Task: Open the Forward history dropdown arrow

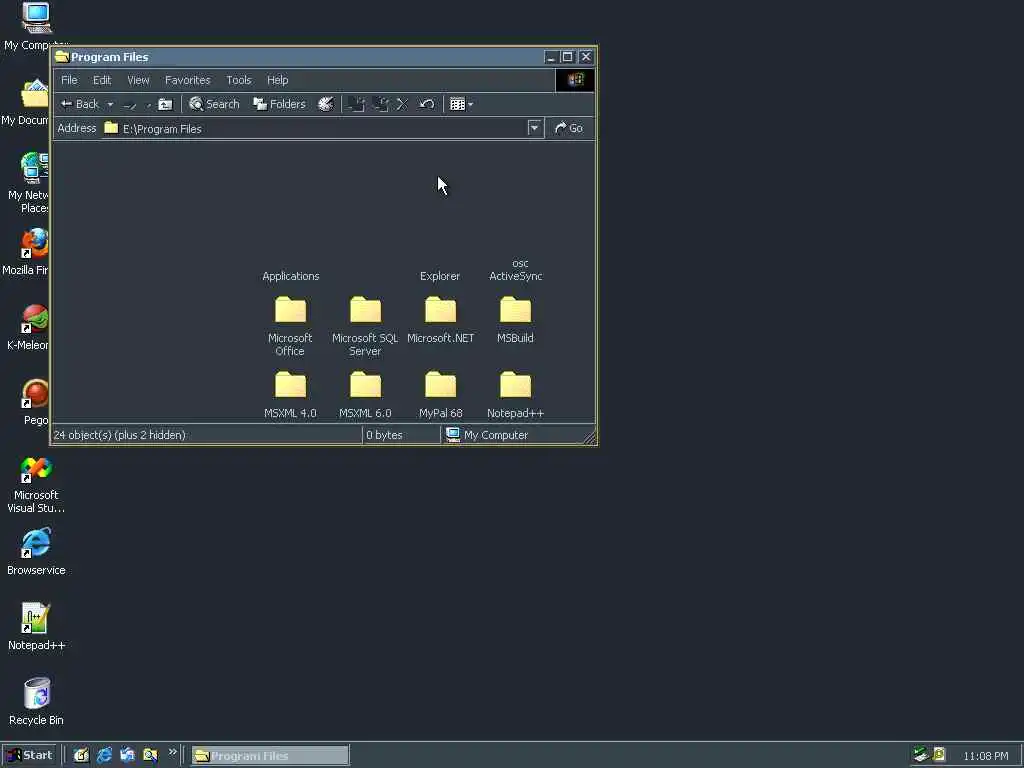Action: click(148, 104)
